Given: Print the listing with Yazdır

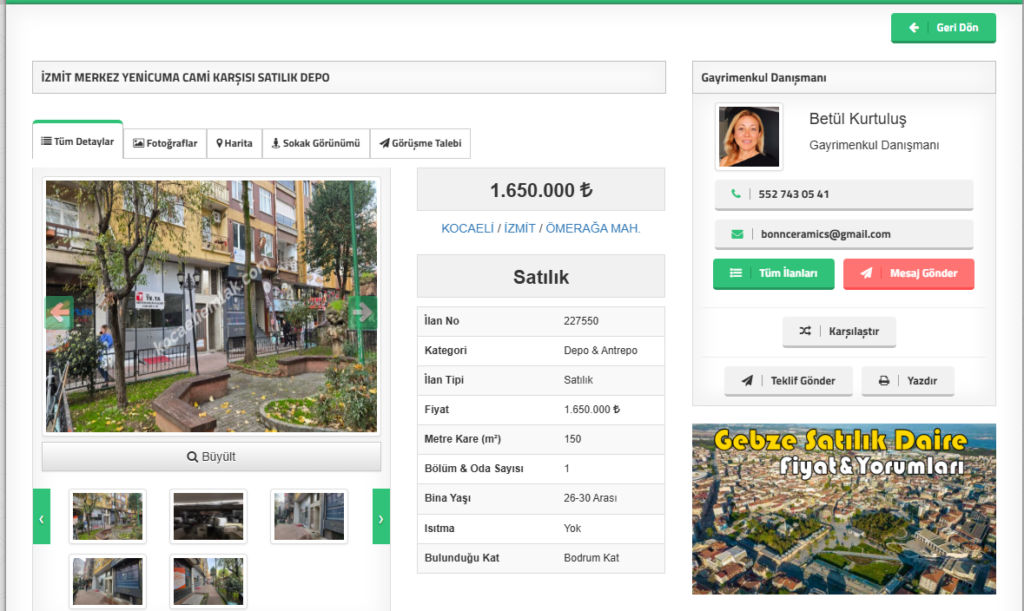Looking at the screenshot, I should click(907, 381).
